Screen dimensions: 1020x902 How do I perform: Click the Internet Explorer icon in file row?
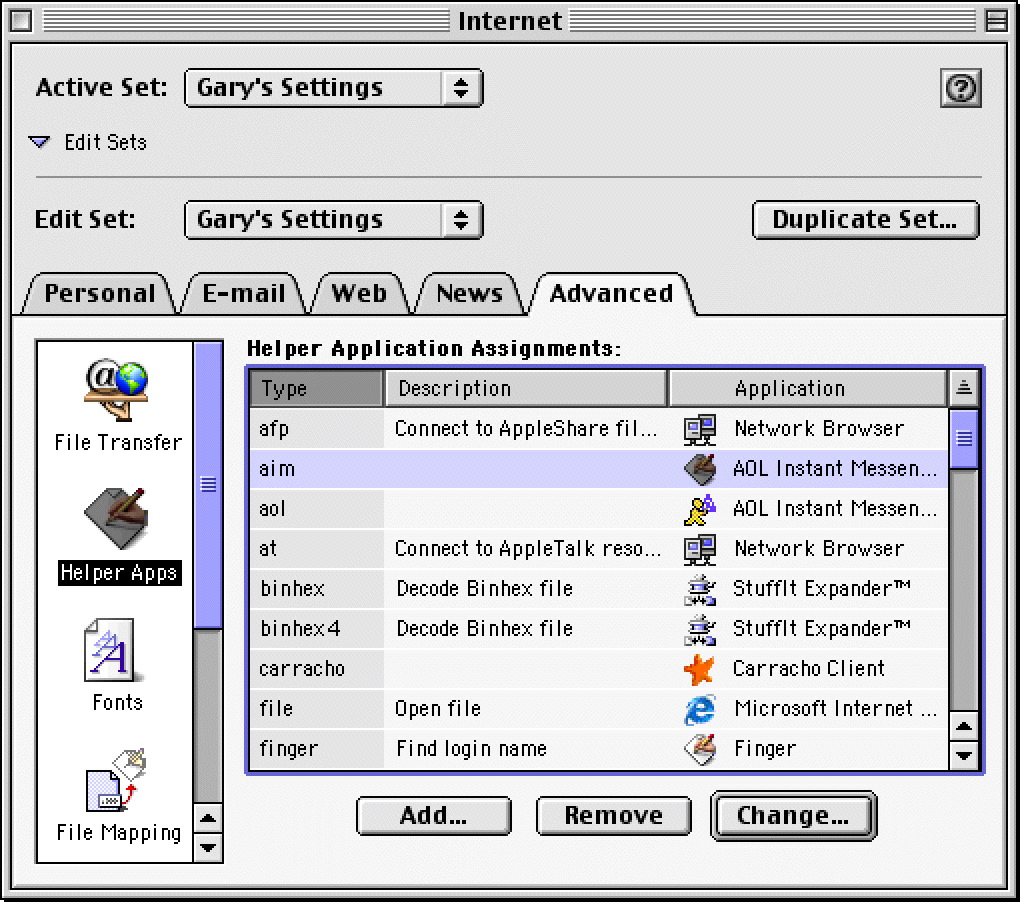click(700, 709)
